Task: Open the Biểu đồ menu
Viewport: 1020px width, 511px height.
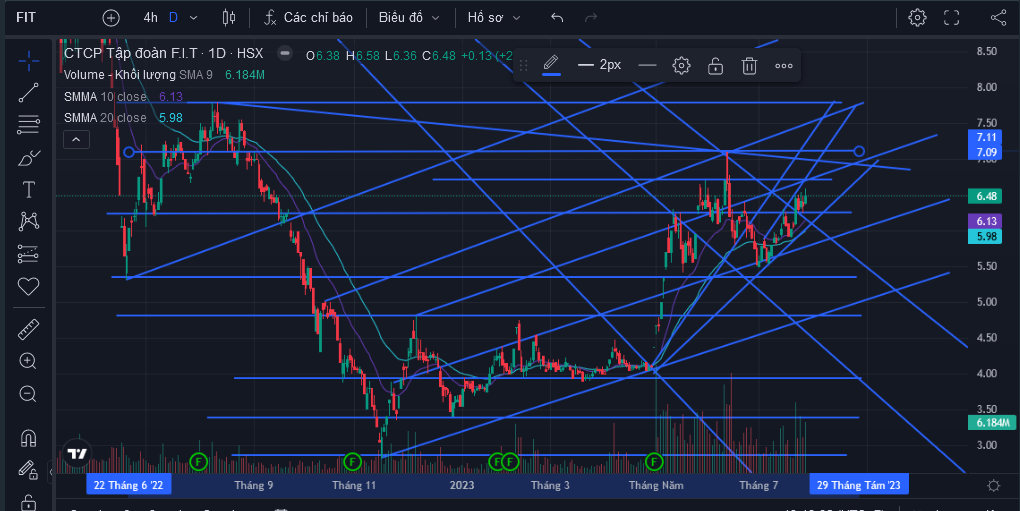Action: (409, 18)
